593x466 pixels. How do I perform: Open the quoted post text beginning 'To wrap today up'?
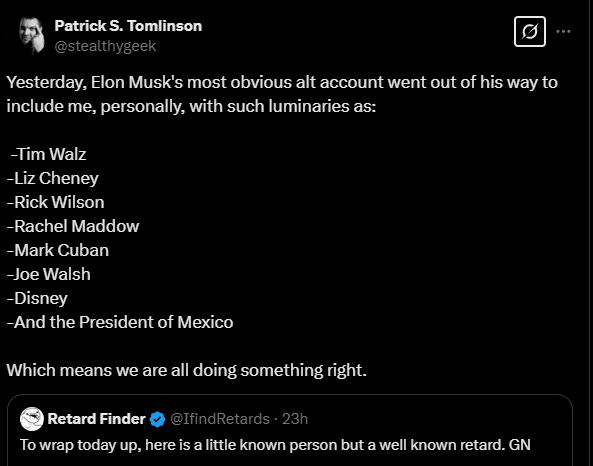[275, 445]
